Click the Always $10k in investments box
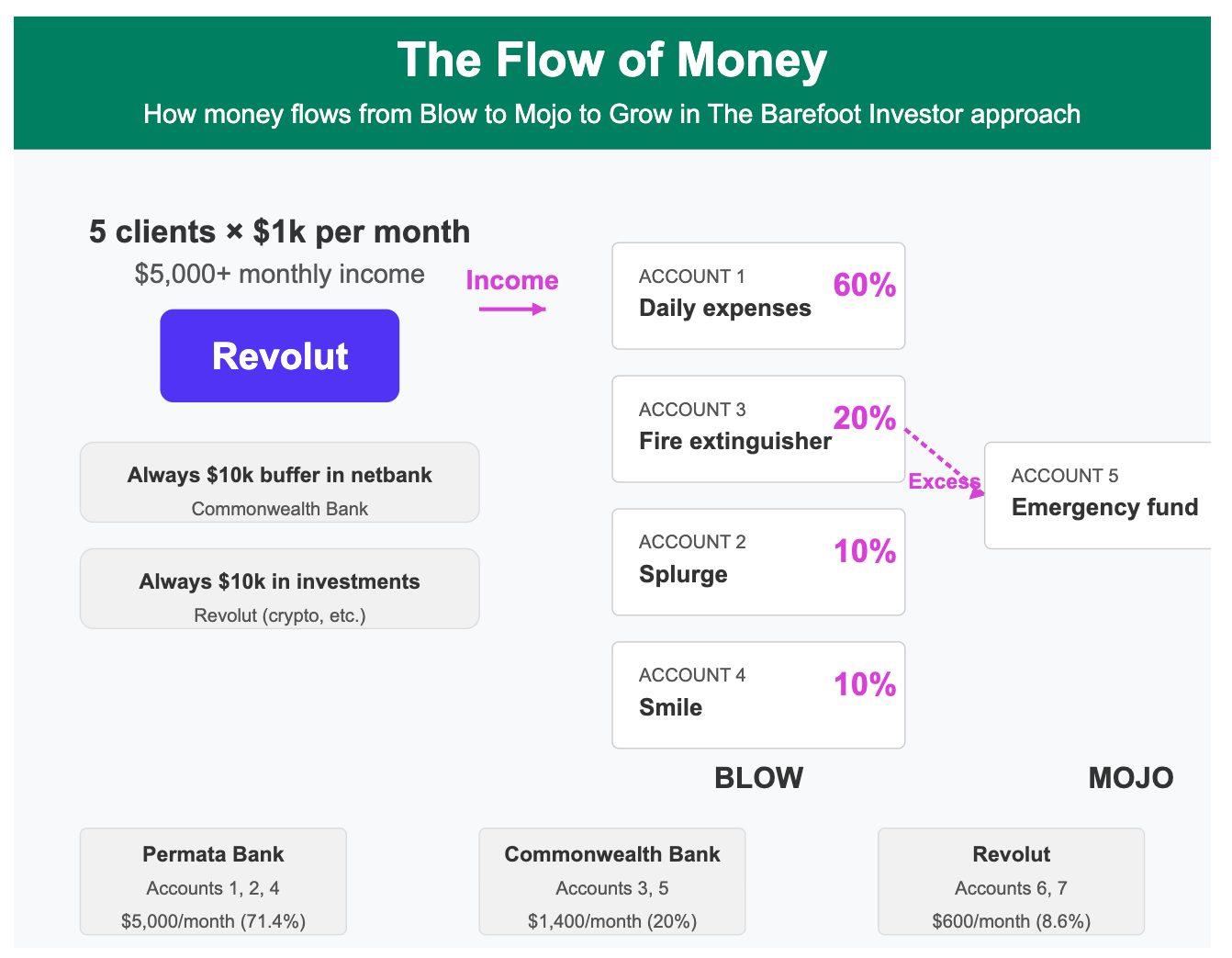The width and height of the screenshot is (1232, 958). [x=280, y=589]
